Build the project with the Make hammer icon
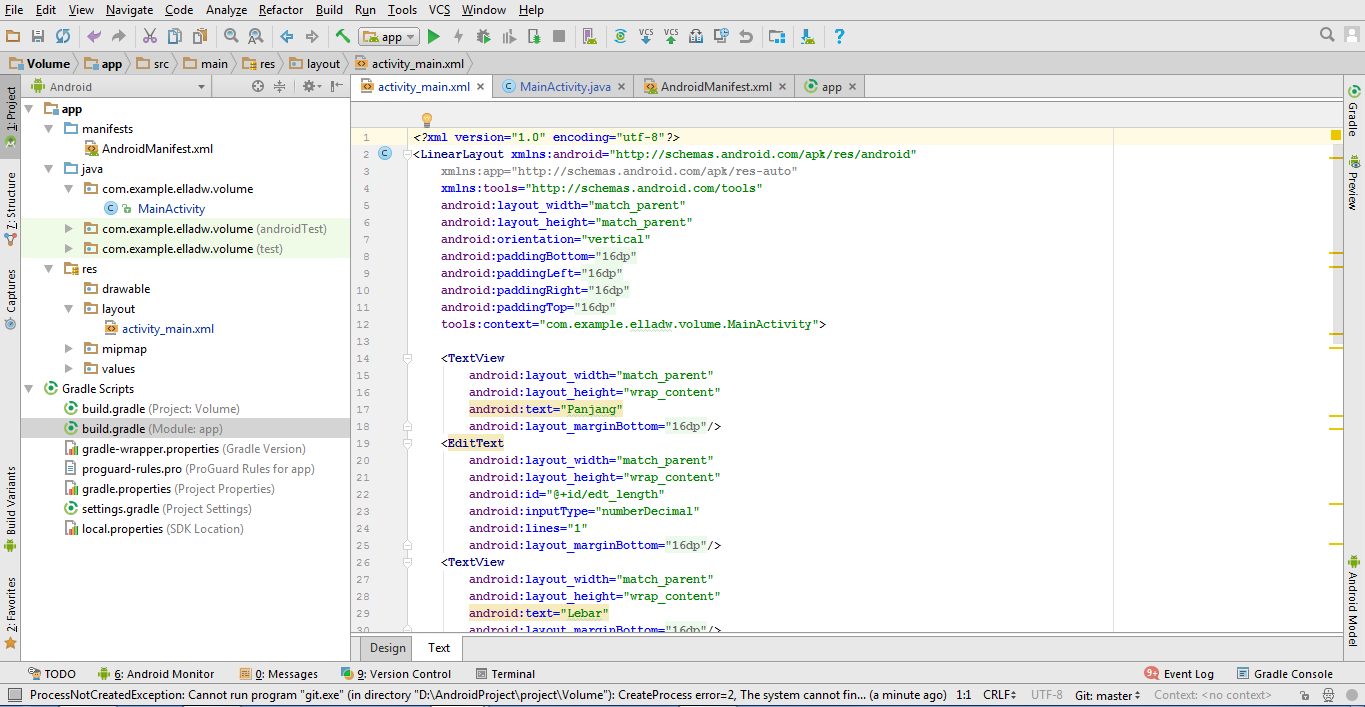Image resolution: width=1365 pixels, height=707 pixels. point(343,34)
